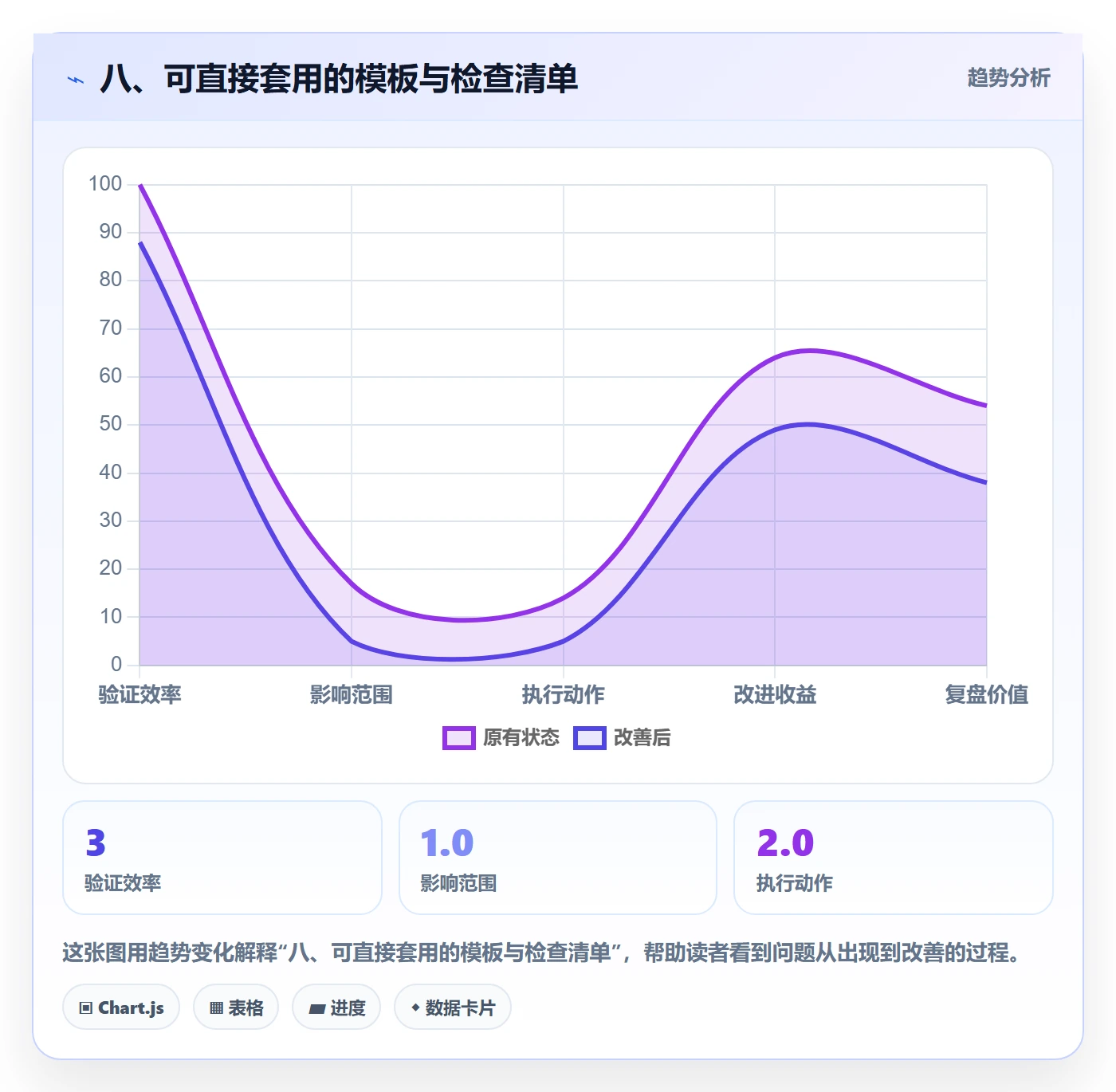The width and height of the screenshot is (1116, 1092).
Task: Click the blue 改善后 legend swatch
Action: (x=590, y=738)
